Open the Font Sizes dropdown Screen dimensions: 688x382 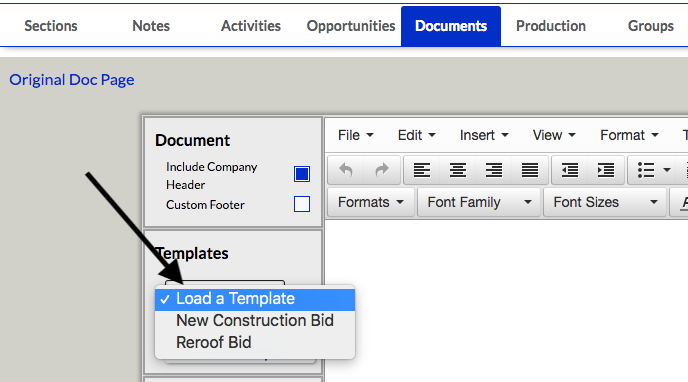605,202
